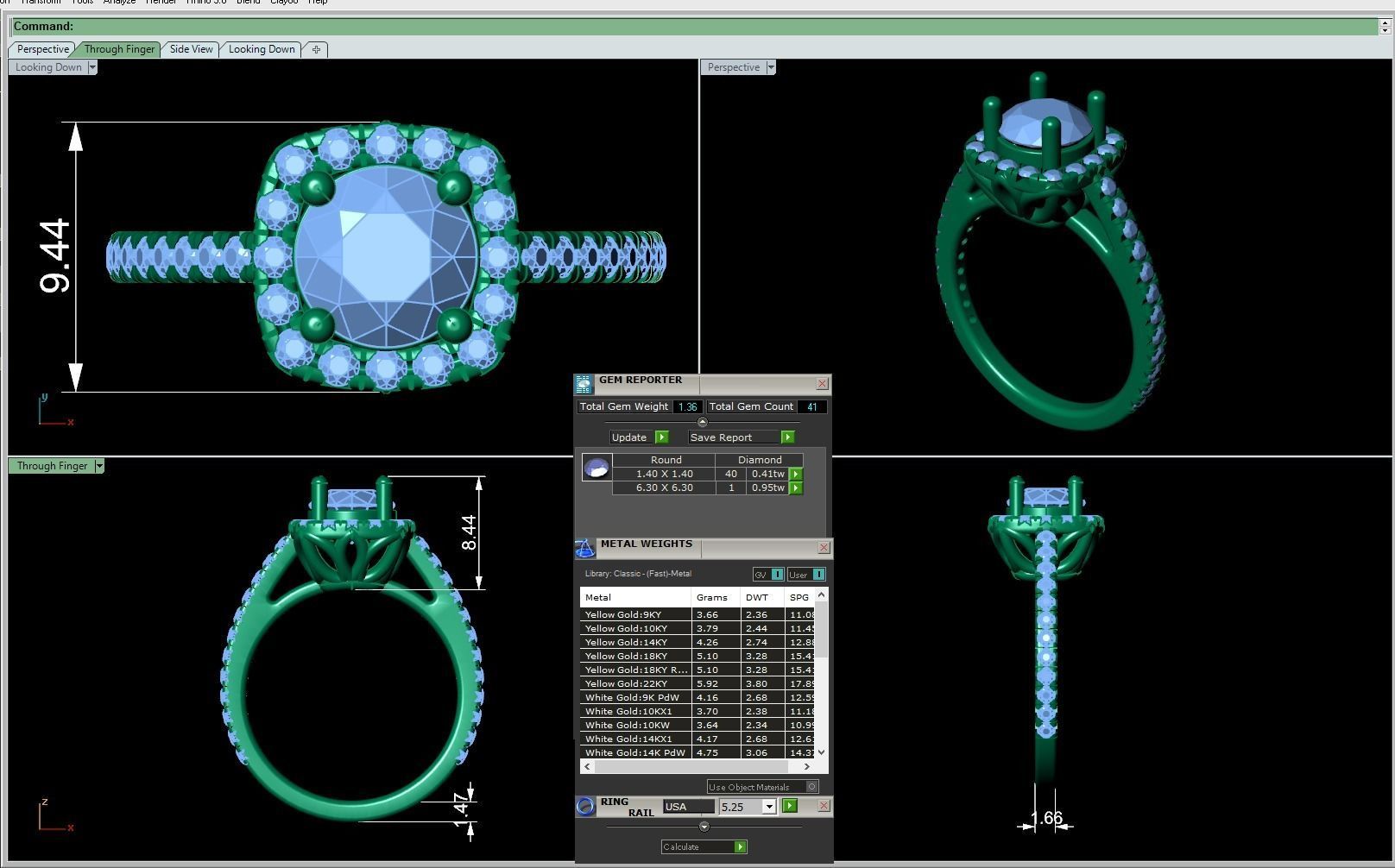The height and width of the screenshot is (868, 1395).
Task: Close the Metal Weights panel
Action: (824, 547)
